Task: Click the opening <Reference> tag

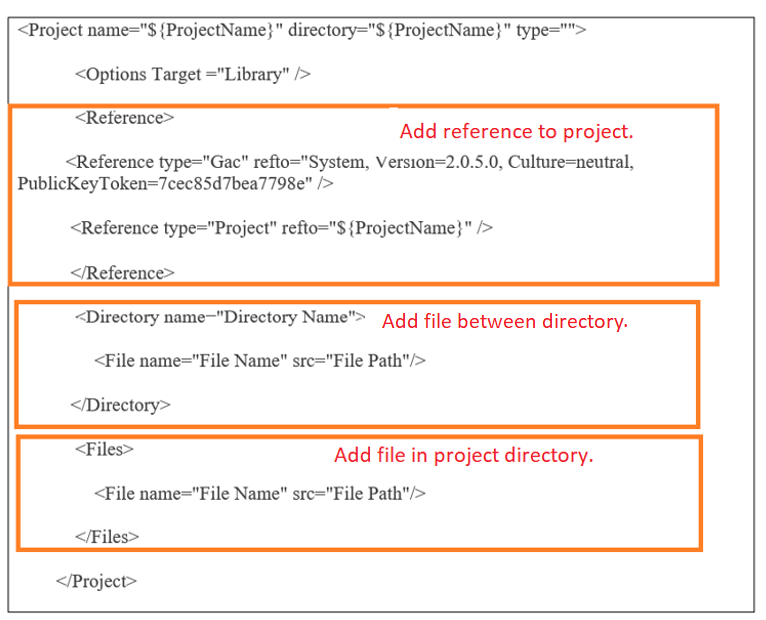Action: click(x=124, y=118)
